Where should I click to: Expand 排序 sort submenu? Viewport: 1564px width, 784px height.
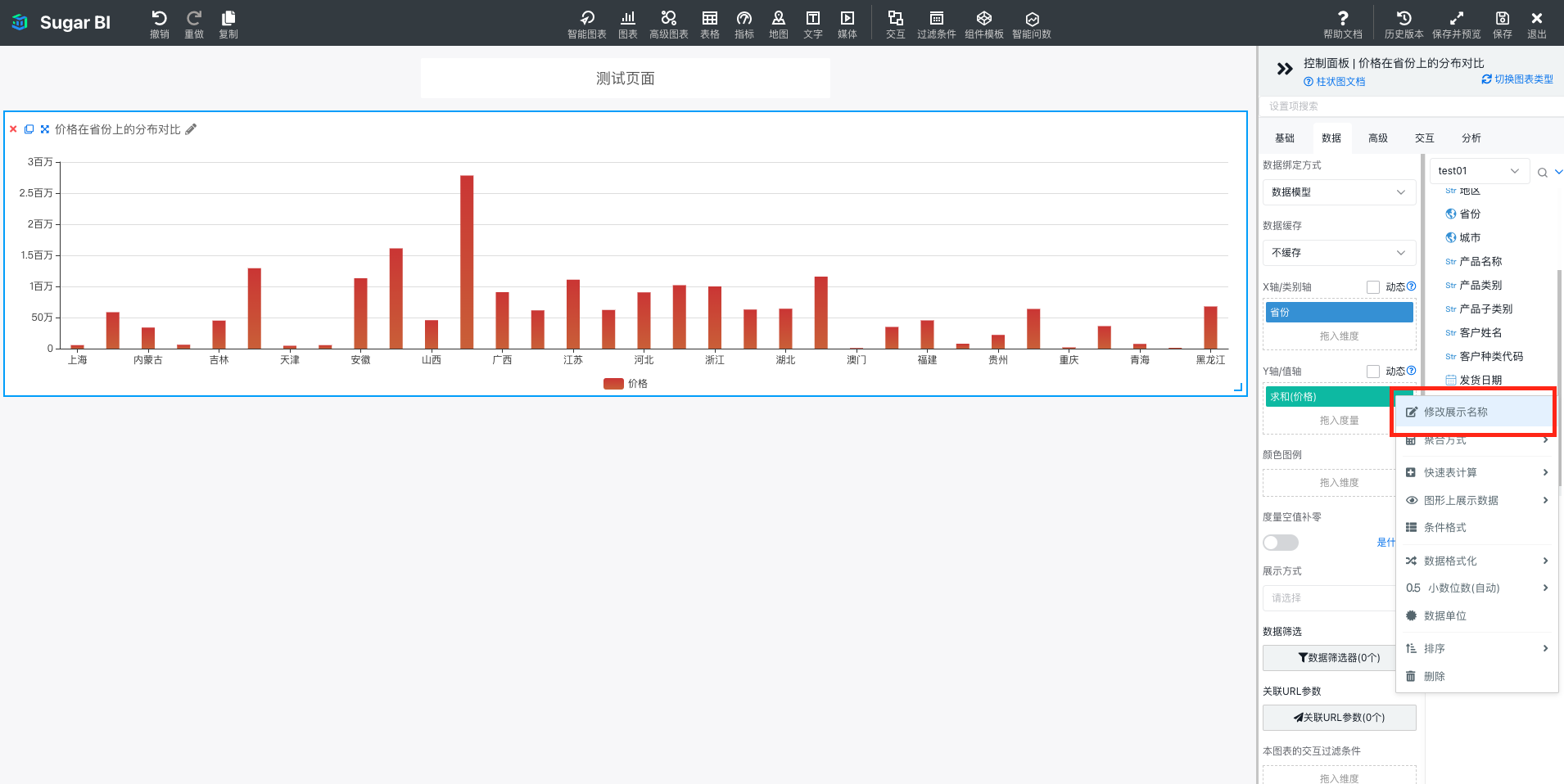pos(1476,649)
